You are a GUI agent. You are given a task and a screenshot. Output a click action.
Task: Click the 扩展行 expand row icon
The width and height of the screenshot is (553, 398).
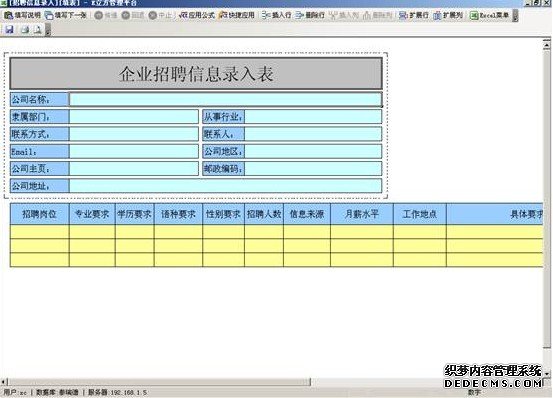[x=414, y=16]
